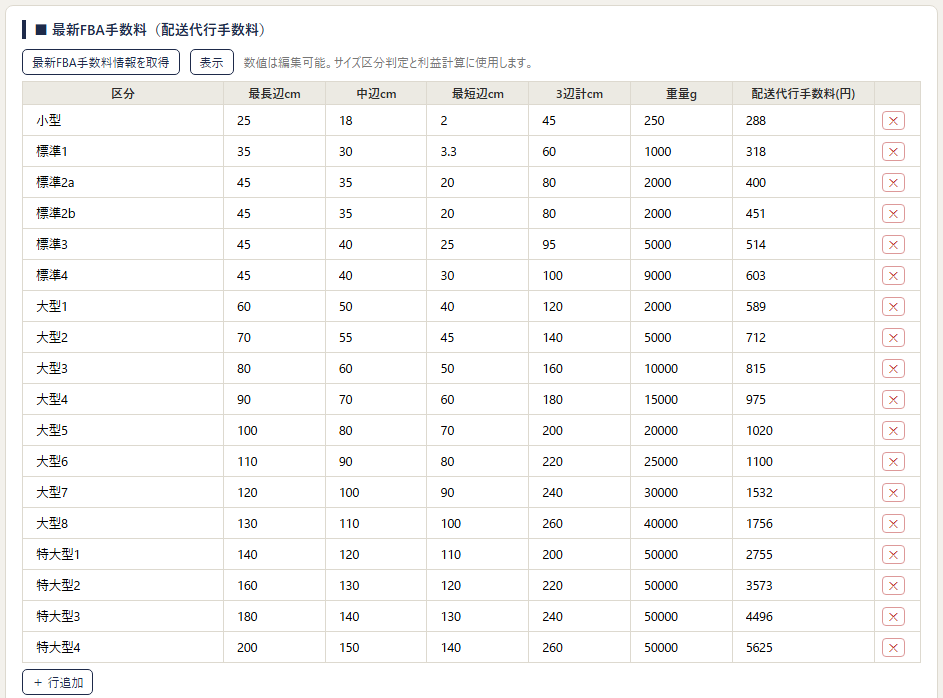Click the 最長辺cm column header

coord(274,94)
